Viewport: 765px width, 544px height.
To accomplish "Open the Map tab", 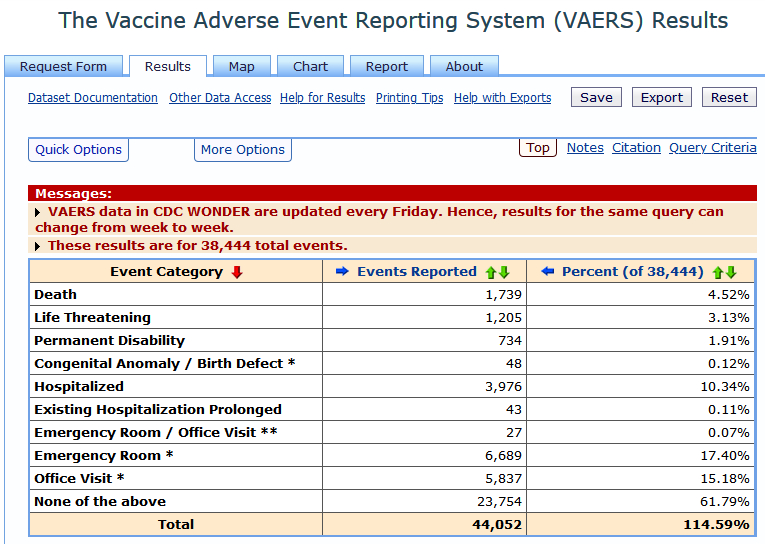I will click(241, 67).
